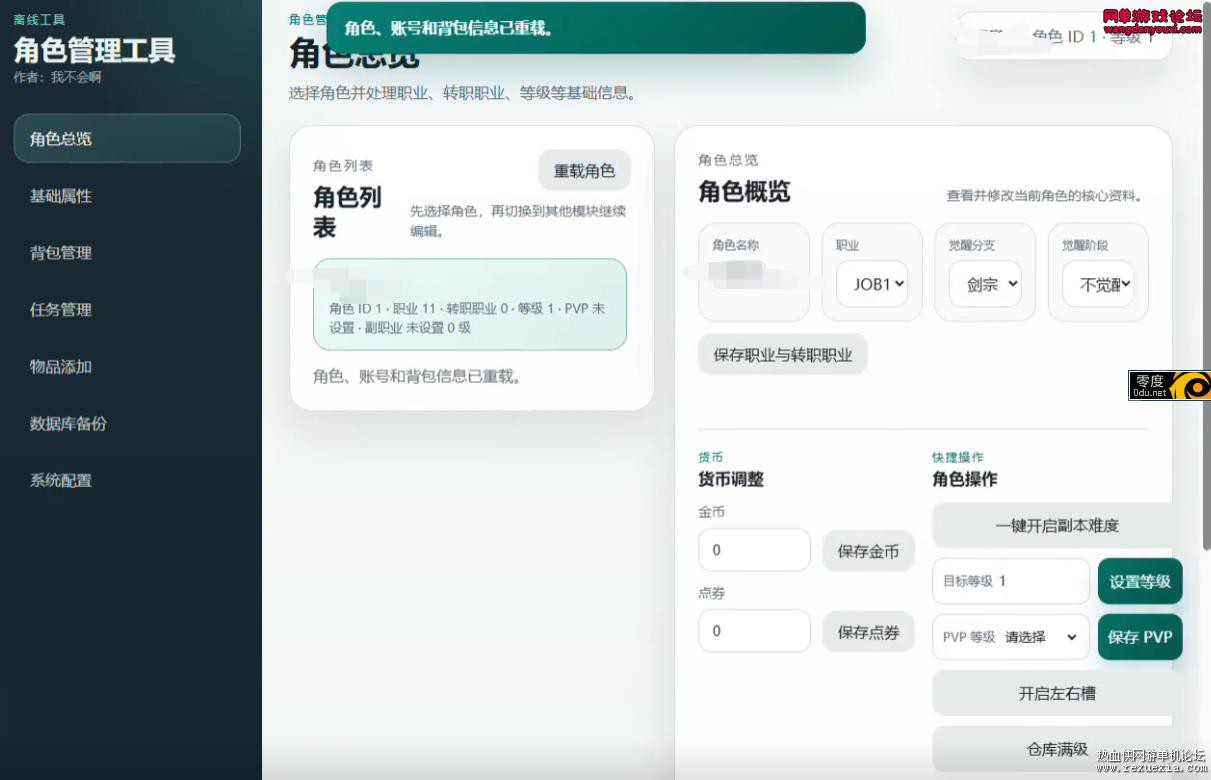The image size is (1211, 780).
Task: Click the 角色概览 heading
Action: point(744,192)
